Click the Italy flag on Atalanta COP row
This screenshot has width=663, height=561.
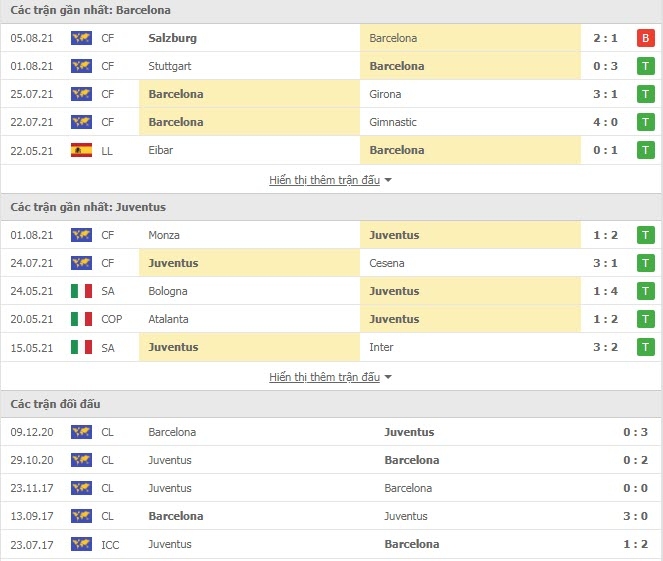(81, 319)
